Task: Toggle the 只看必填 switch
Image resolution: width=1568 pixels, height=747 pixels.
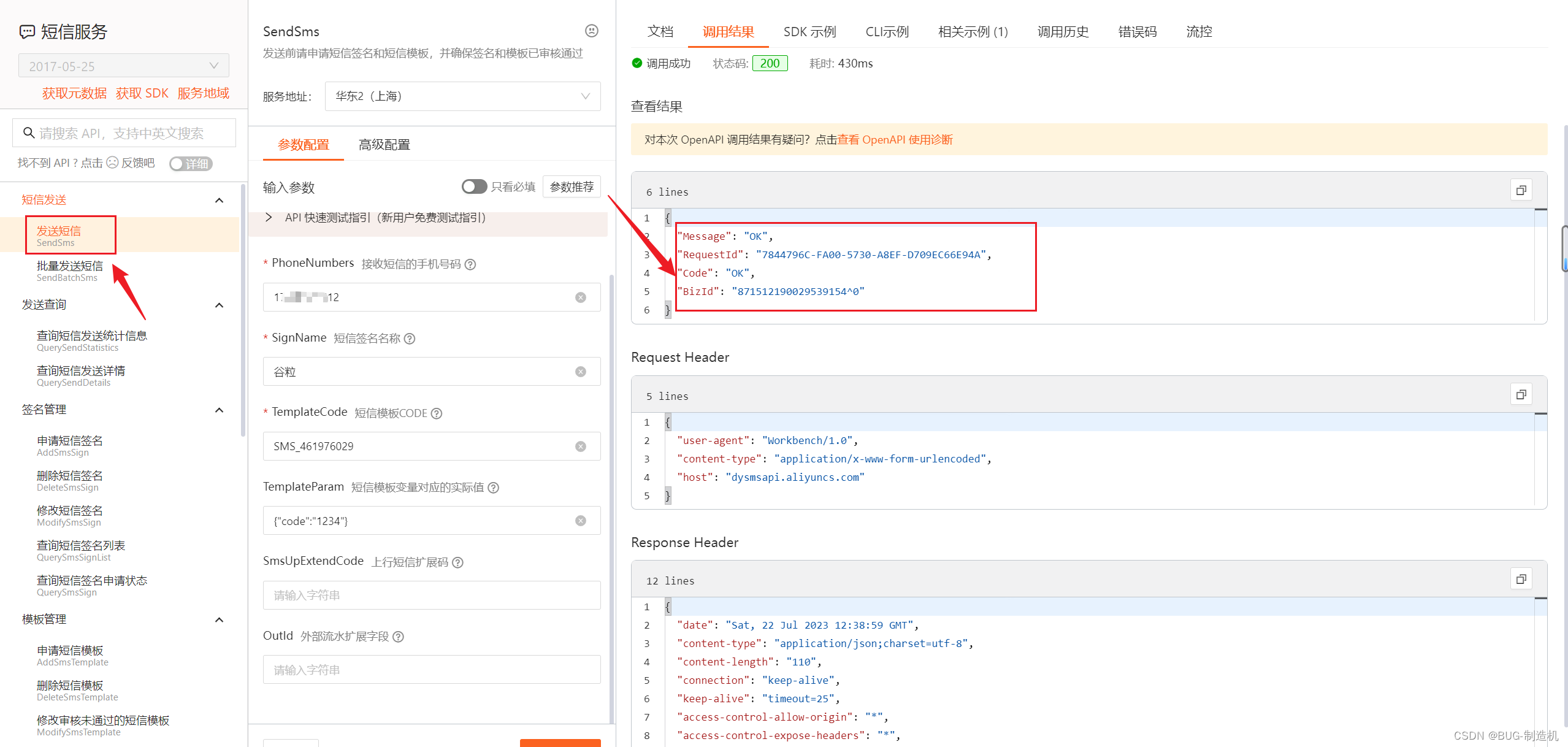Action: tap(474, 186)
